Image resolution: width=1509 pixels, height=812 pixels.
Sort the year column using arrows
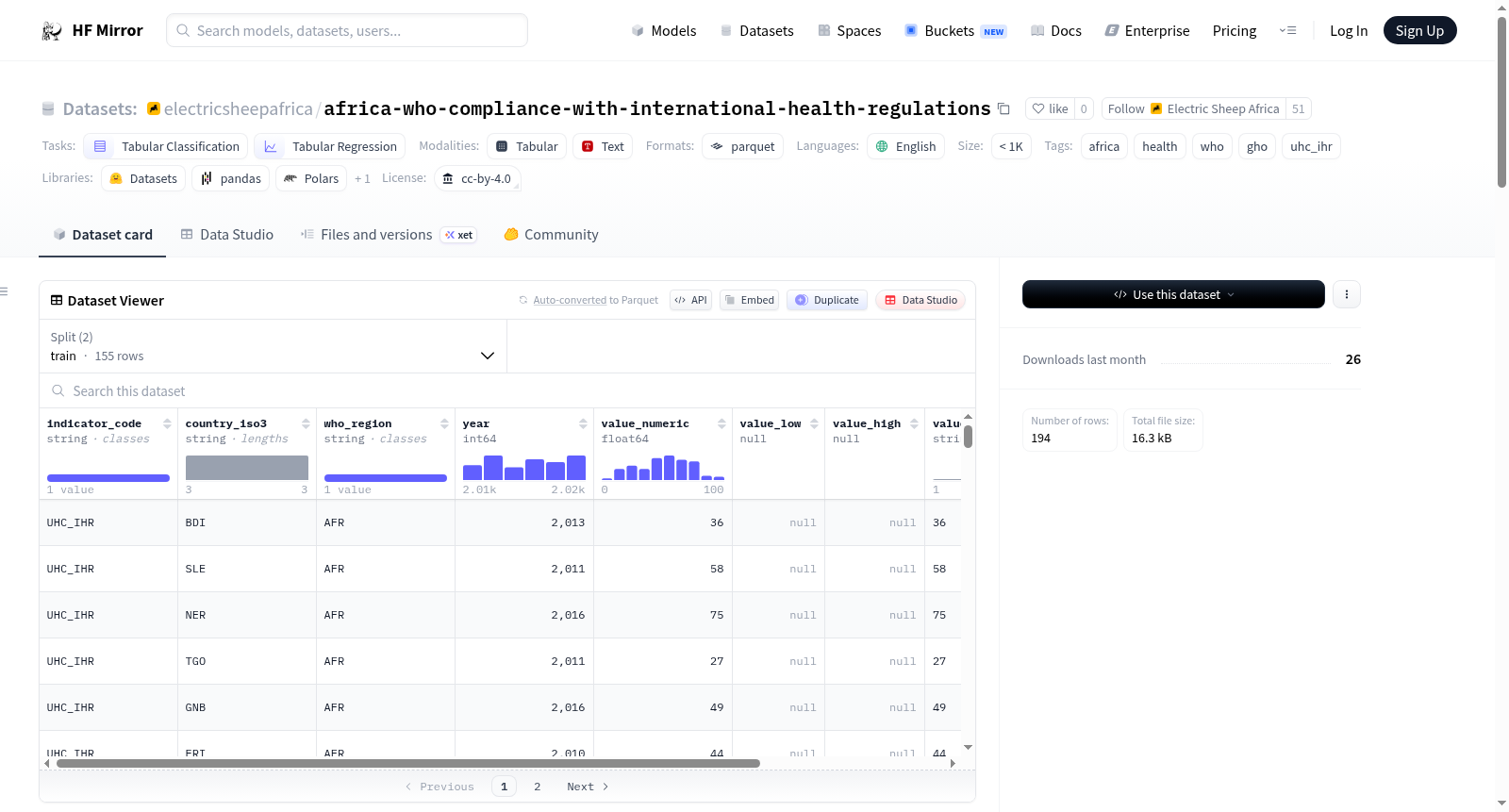click(x=583, y=423)
